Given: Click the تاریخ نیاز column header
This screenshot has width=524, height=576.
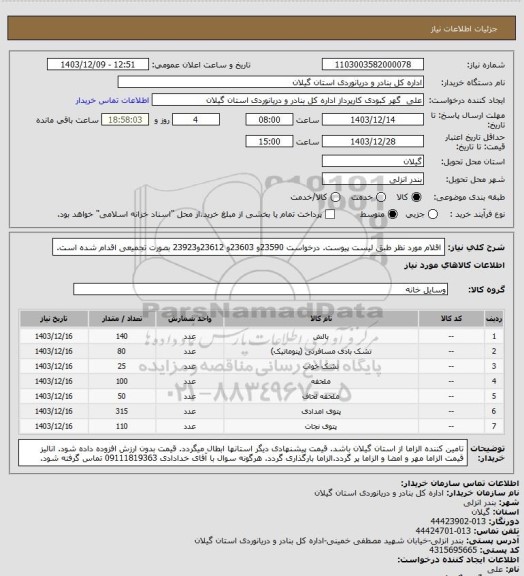Looking at the screenshot, I should tap(54, 318).
